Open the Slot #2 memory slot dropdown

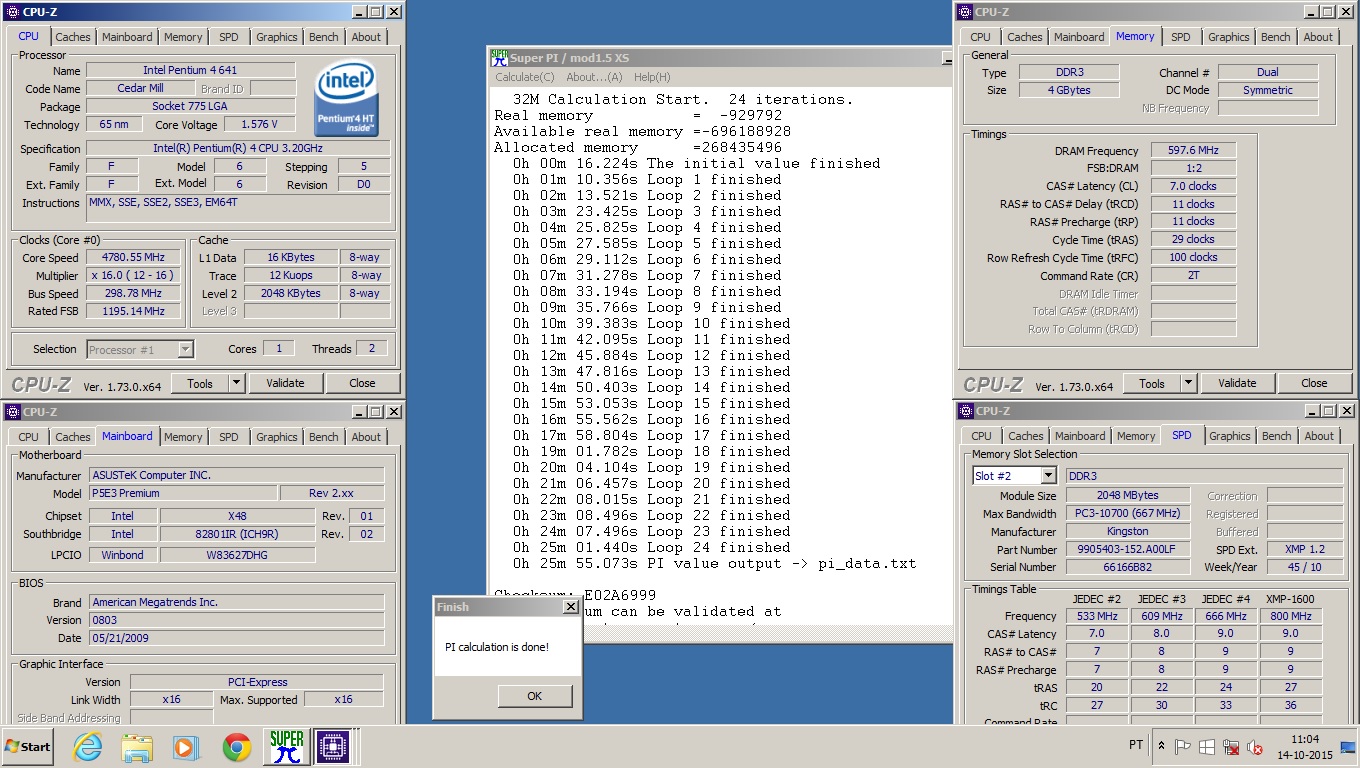pos(1048,476)
